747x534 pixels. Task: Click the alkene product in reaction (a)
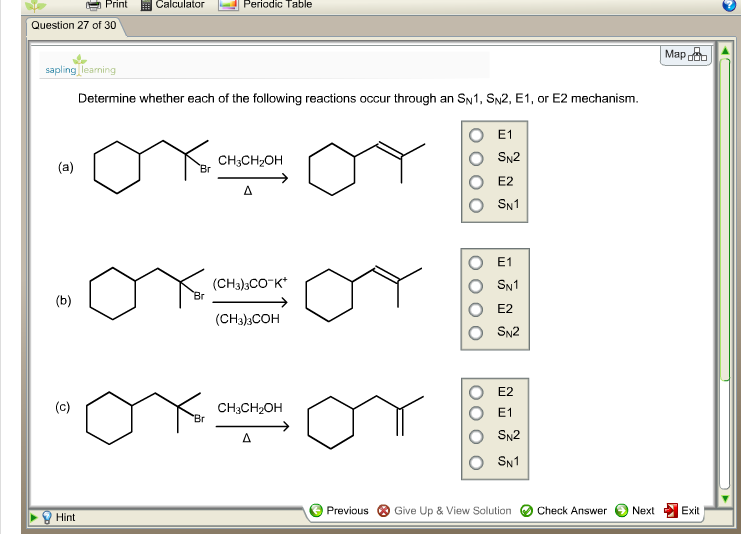367,168
